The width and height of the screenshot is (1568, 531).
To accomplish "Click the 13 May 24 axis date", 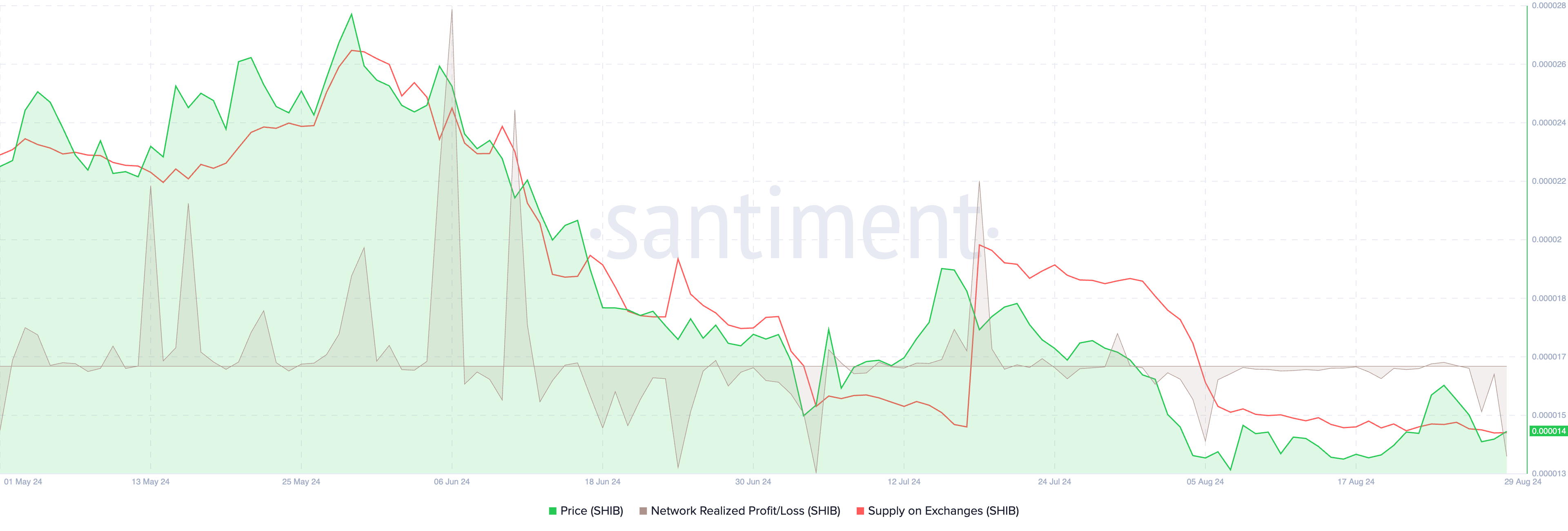I will click(x=150, y=482).
